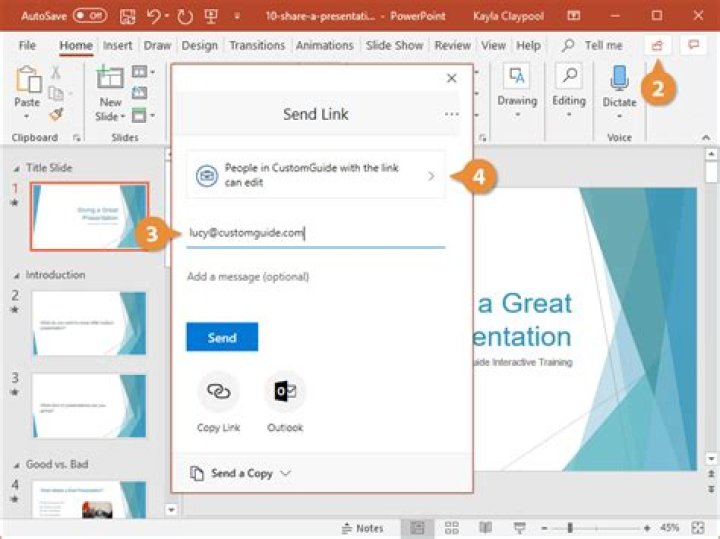Screen dimensions: 720x539
Task: Click the Copy Link icon
Action: pos(218,392)
